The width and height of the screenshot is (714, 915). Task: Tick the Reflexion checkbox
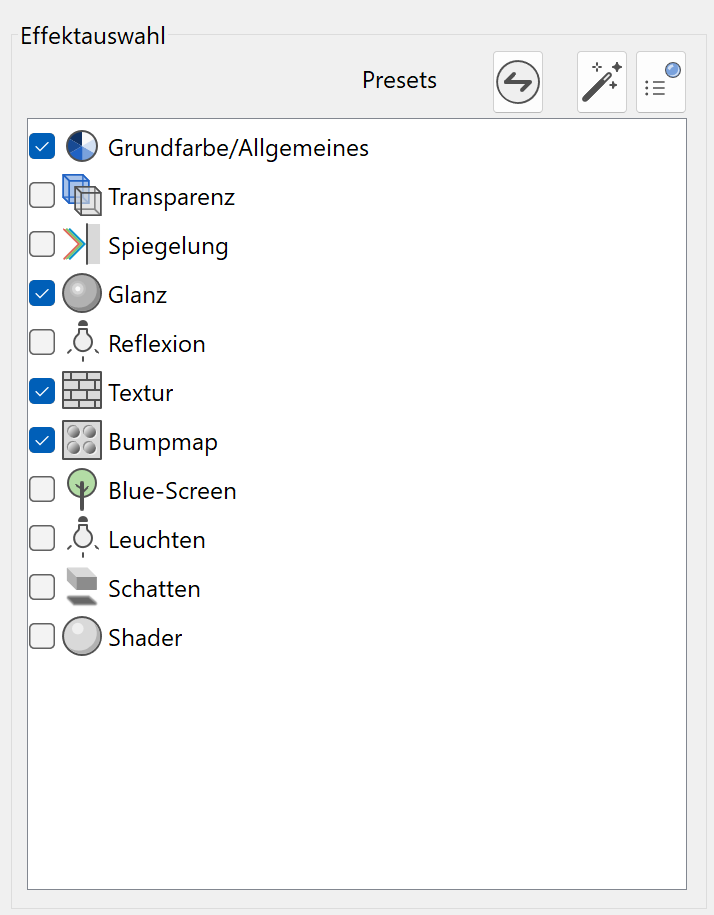tap(42, 342)
